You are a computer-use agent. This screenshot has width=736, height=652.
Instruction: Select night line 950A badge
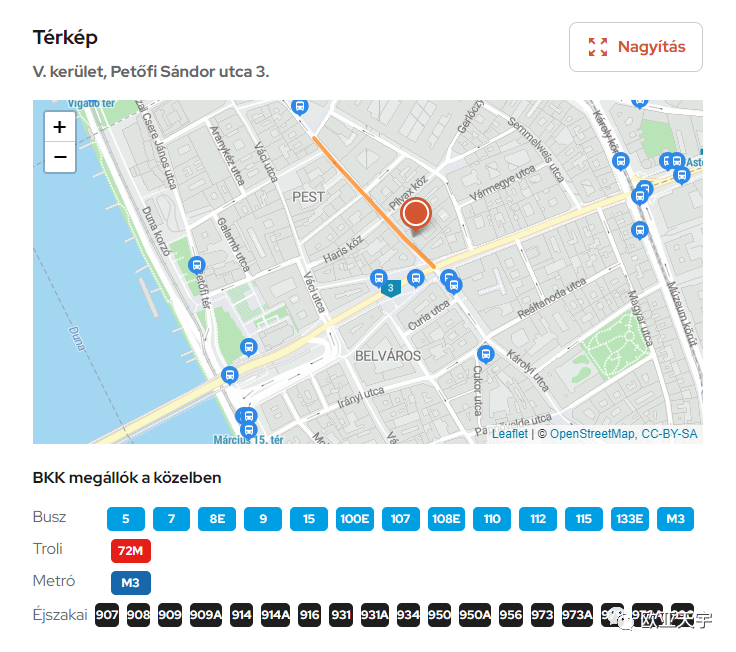pos(475,615)
